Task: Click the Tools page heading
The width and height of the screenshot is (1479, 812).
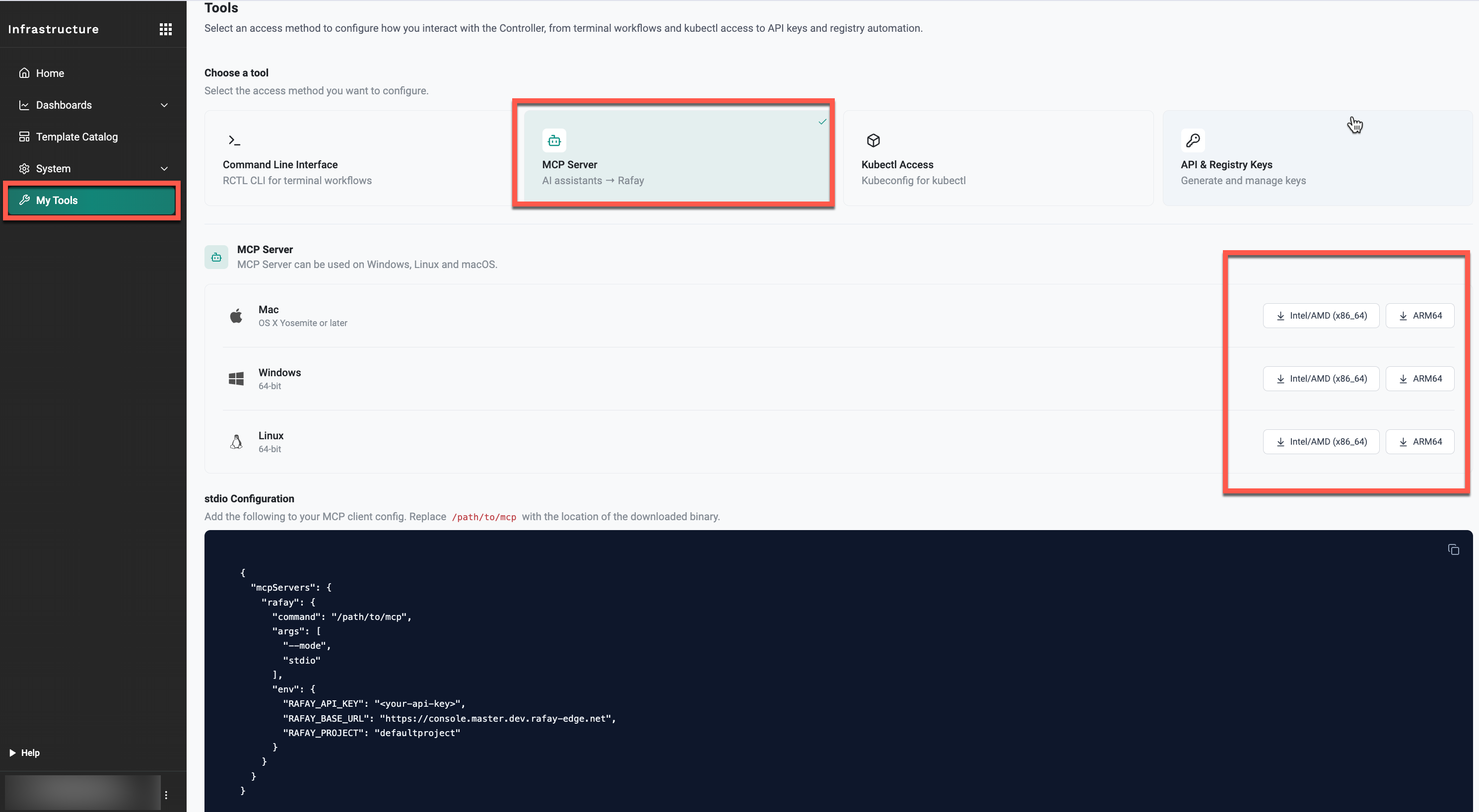Action: (221, 7)
